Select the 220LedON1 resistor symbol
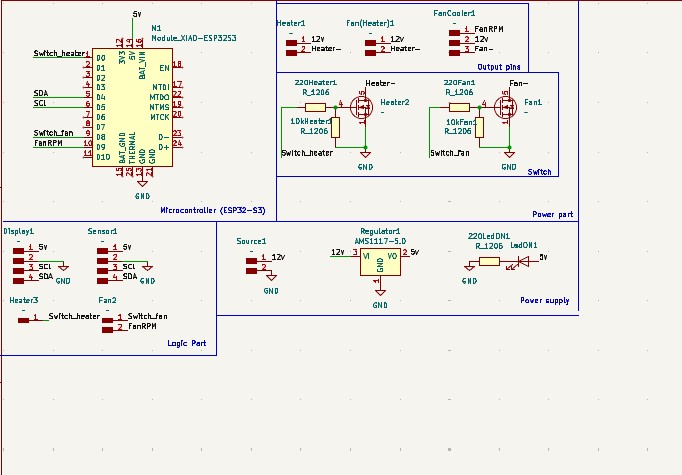The height and width of the screenshot is (475, 682). click(489, 261)
